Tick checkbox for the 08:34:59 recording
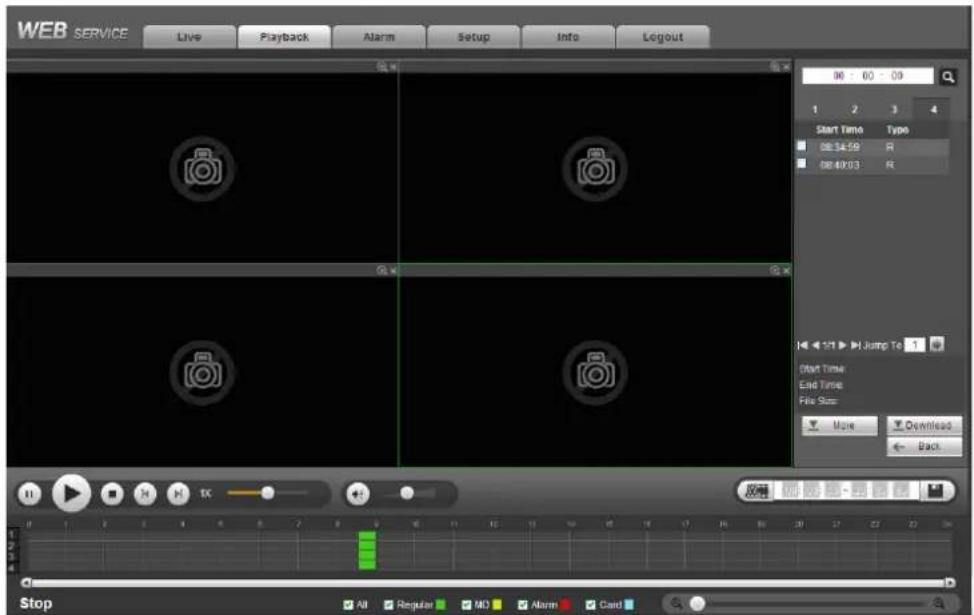The height and width of the screenshot is (615, 974). 802,146
